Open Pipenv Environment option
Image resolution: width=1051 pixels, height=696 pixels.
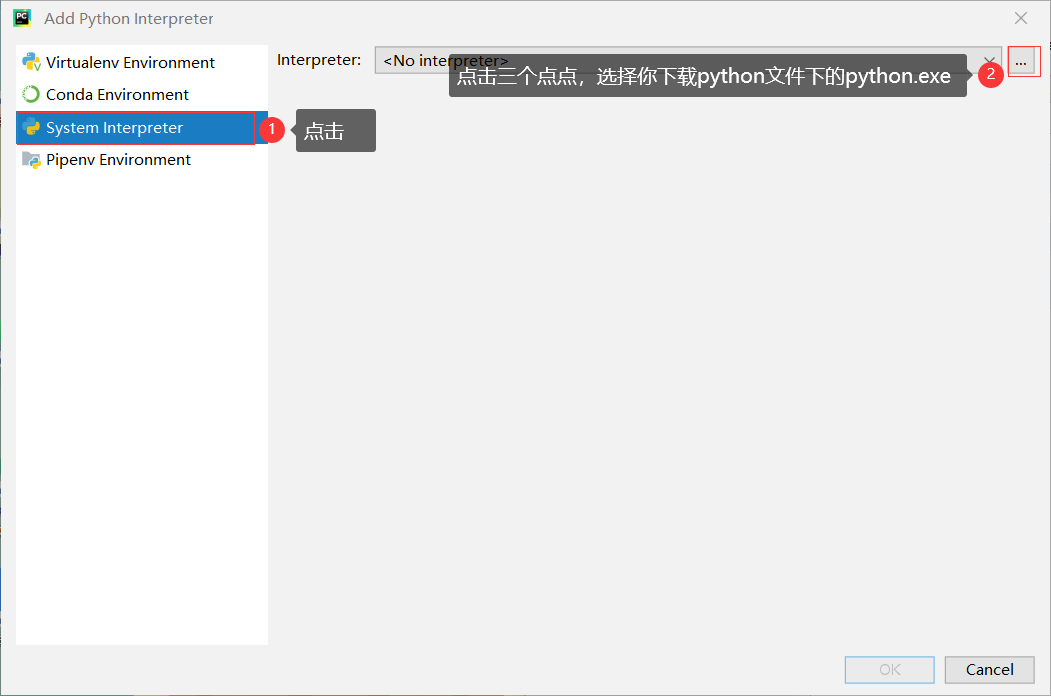coord(141,160)
